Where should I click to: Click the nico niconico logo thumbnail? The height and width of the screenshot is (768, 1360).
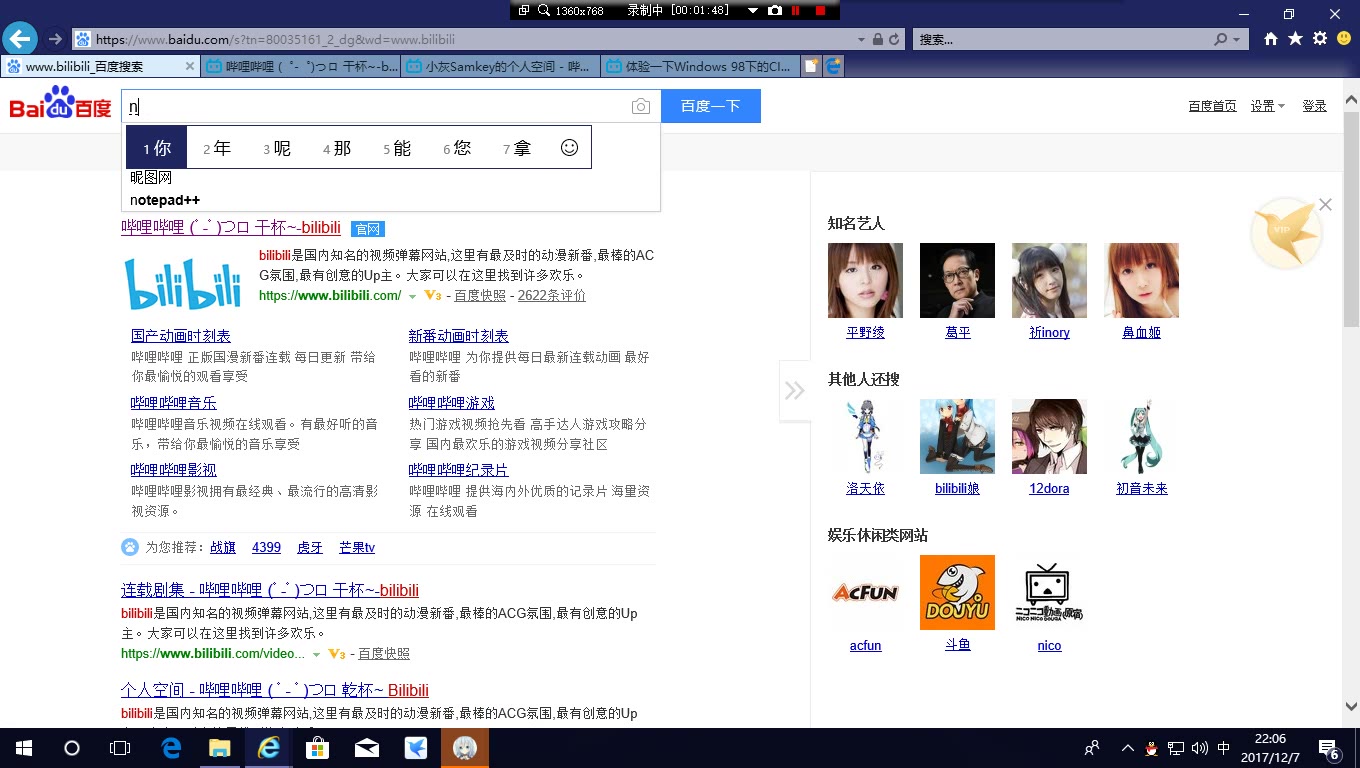coord(1049,592)
